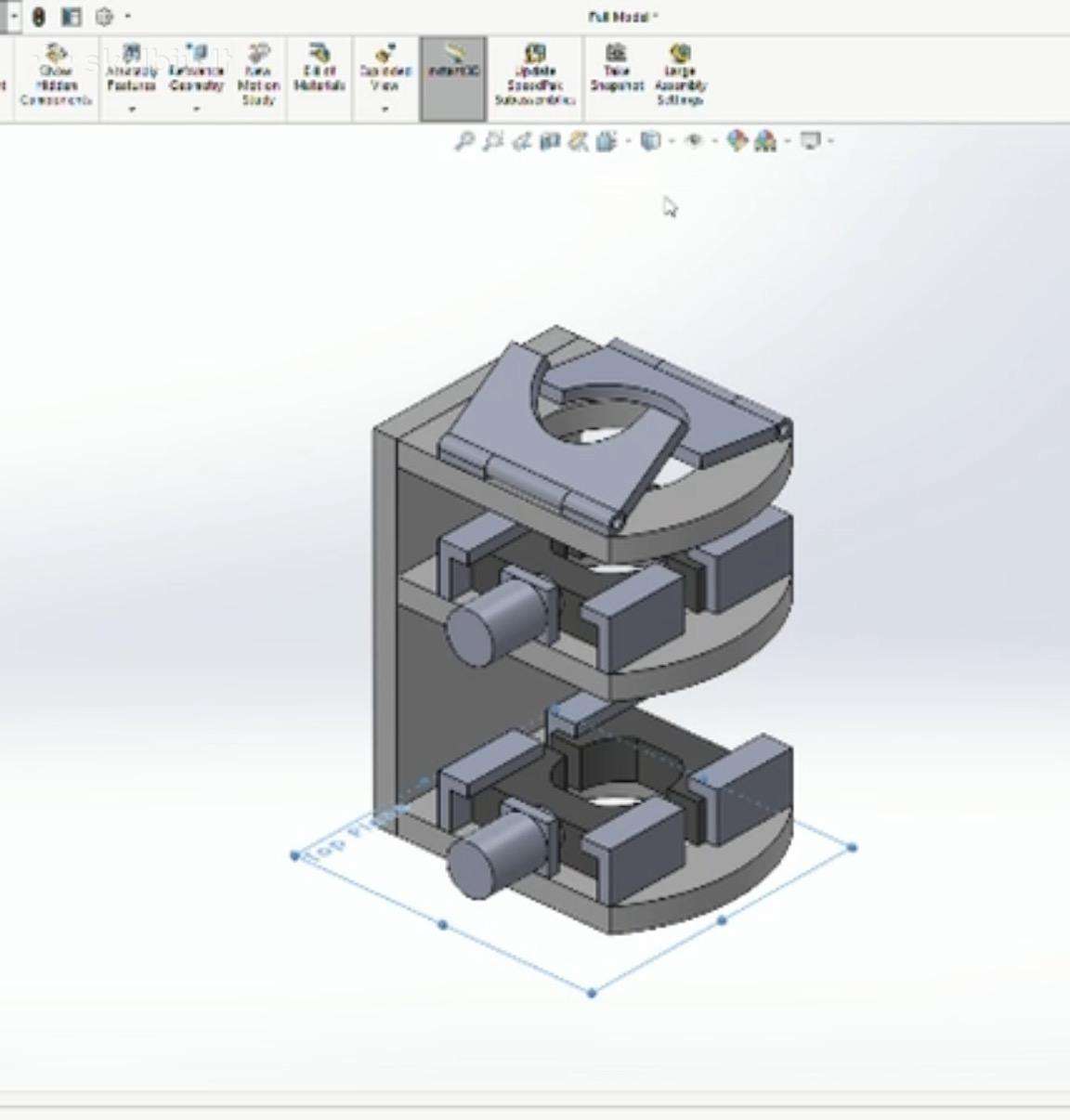Click the Apply Scene icon
This screenshot has height=1120, width=1070.
[x=765, y=141]
